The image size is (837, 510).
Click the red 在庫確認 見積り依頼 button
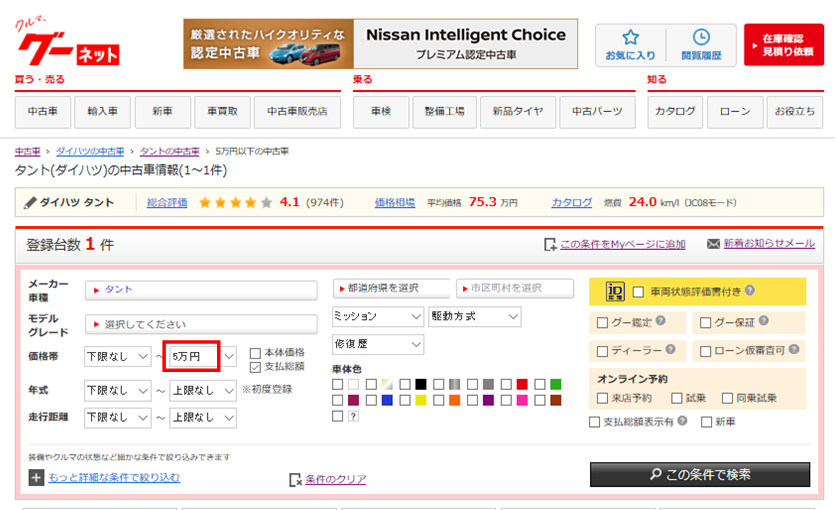coord(784,45)
